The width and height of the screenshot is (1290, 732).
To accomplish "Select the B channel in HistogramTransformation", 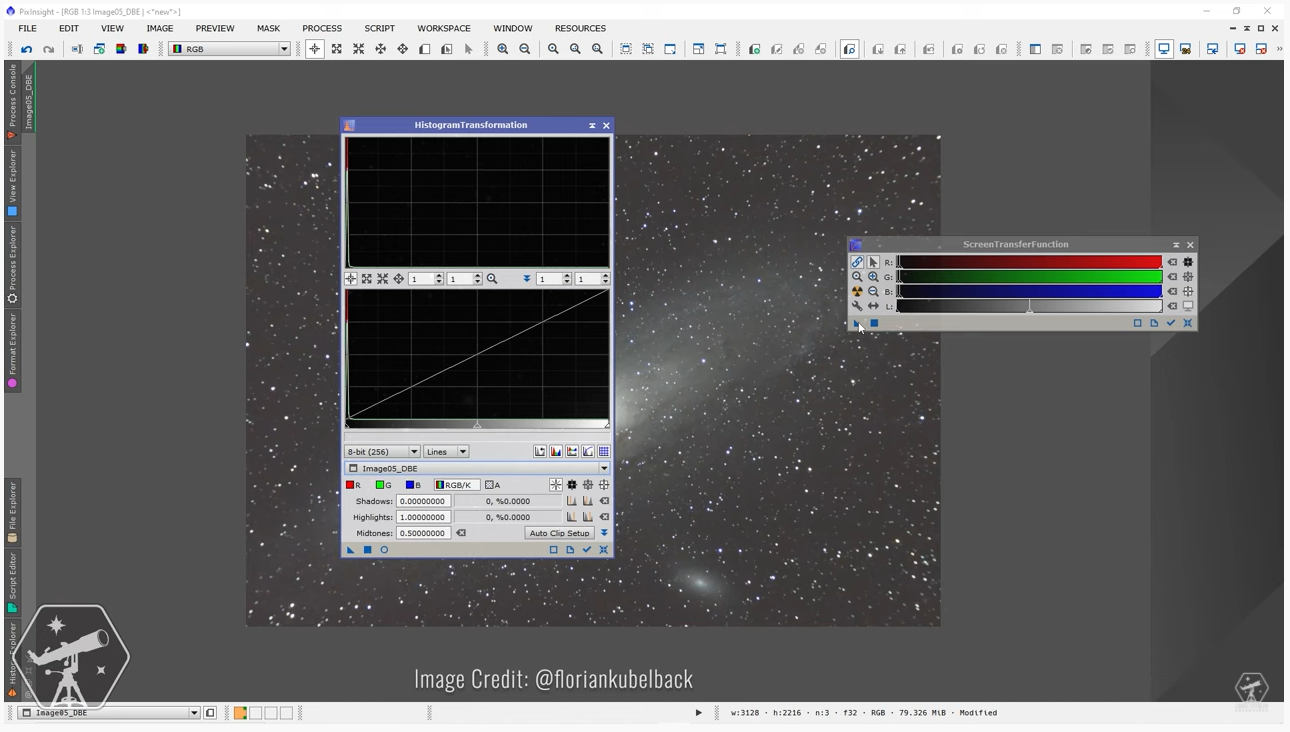I will (x=413, y=485).
